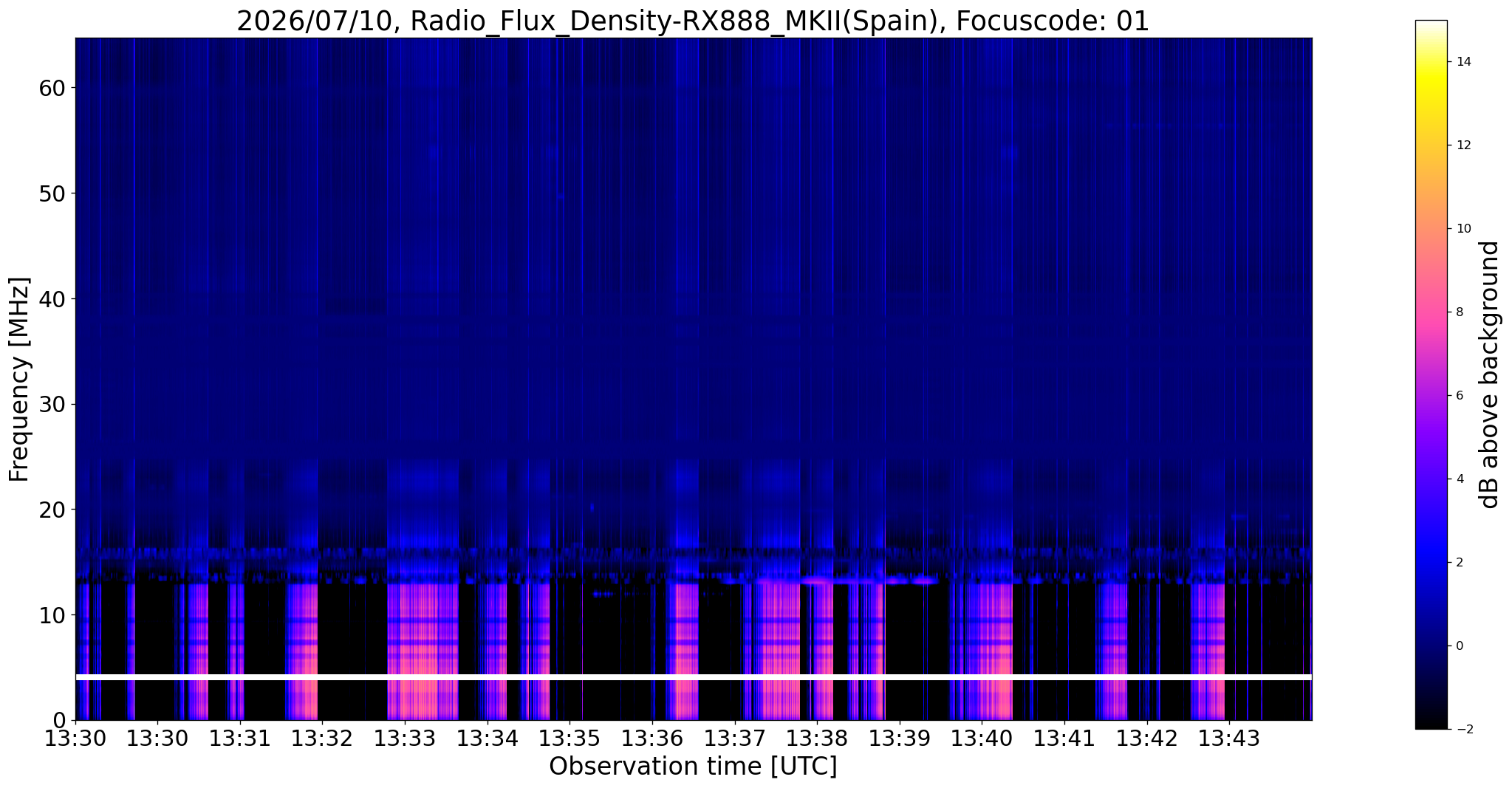This screenshot has width=1512, height=788.
Task: Click the 50 MHz frequency axis tick
Action: point(52,193)
